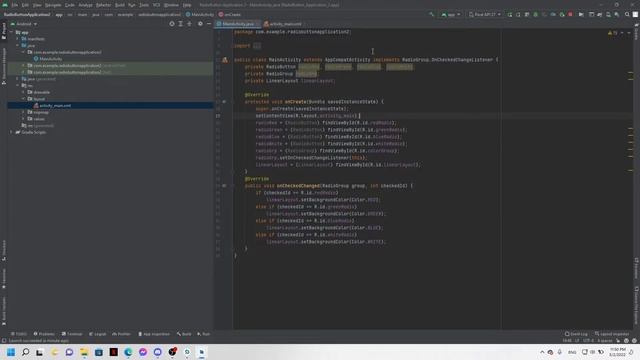The image size is (640, 360).
Task: Open the Run tool window
Action: (x=203, y=334)
